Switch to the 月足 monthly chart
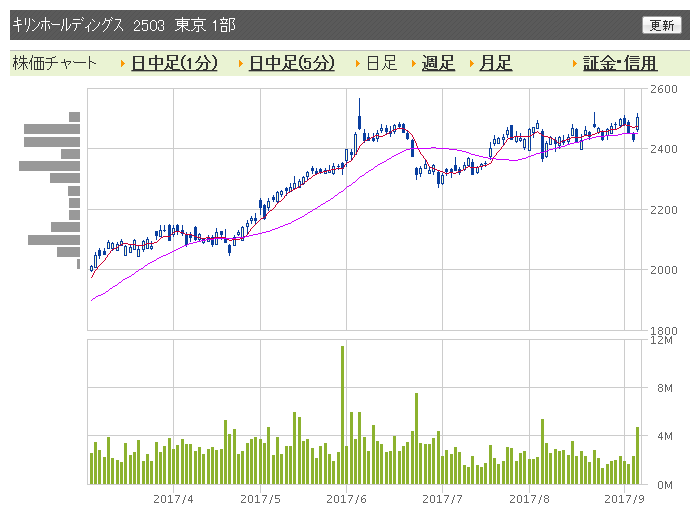 pos(496,63)
